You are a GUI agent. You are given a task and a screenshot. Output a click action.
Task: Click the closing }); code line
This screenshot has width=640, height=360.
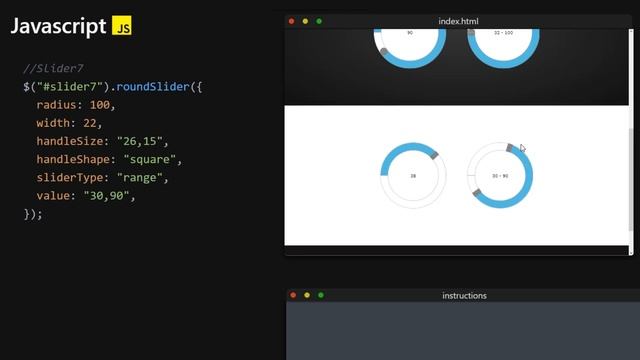click(33, 214)
